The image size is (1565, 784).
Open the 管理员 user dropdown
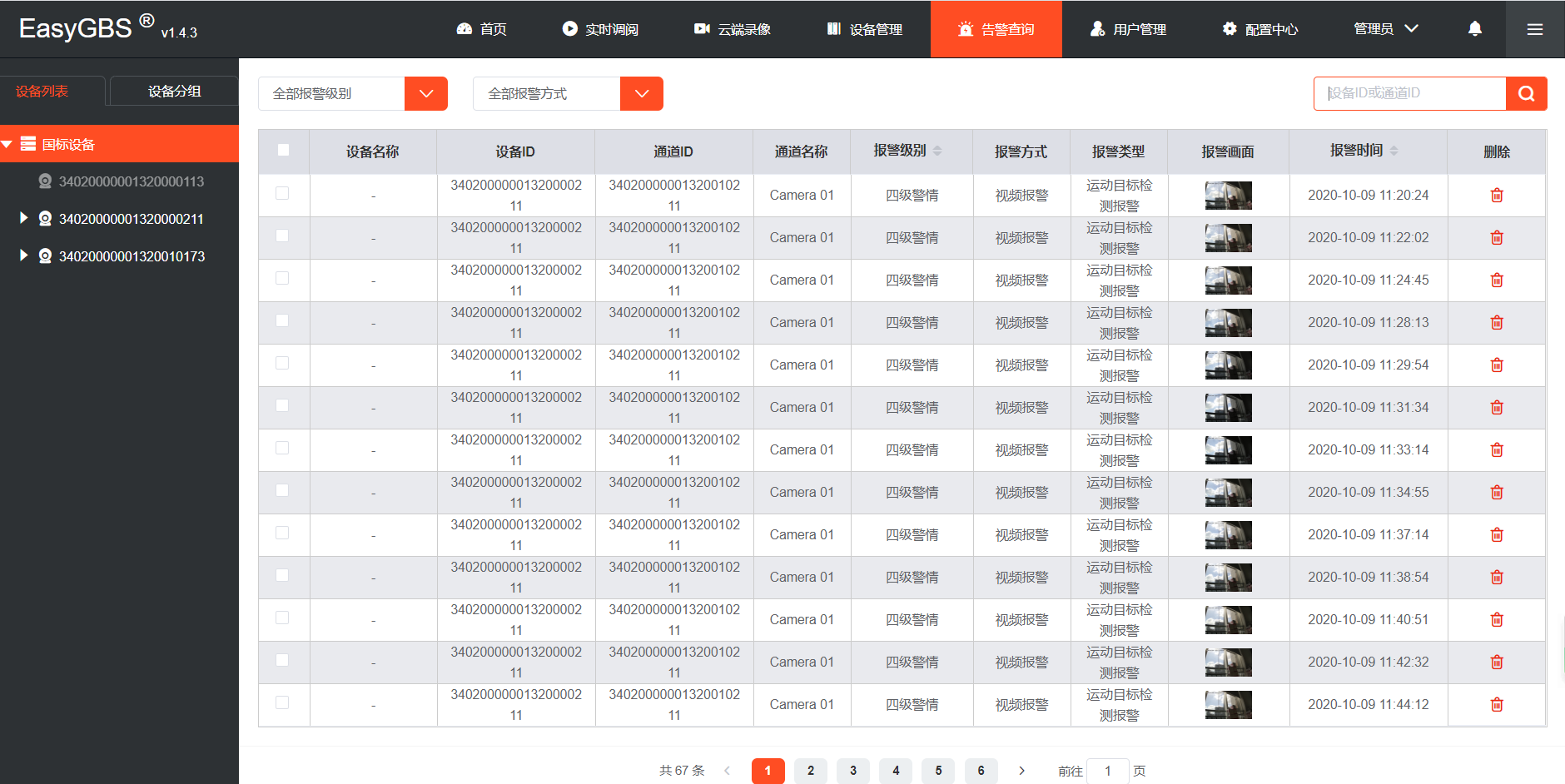coord(1386,29)
